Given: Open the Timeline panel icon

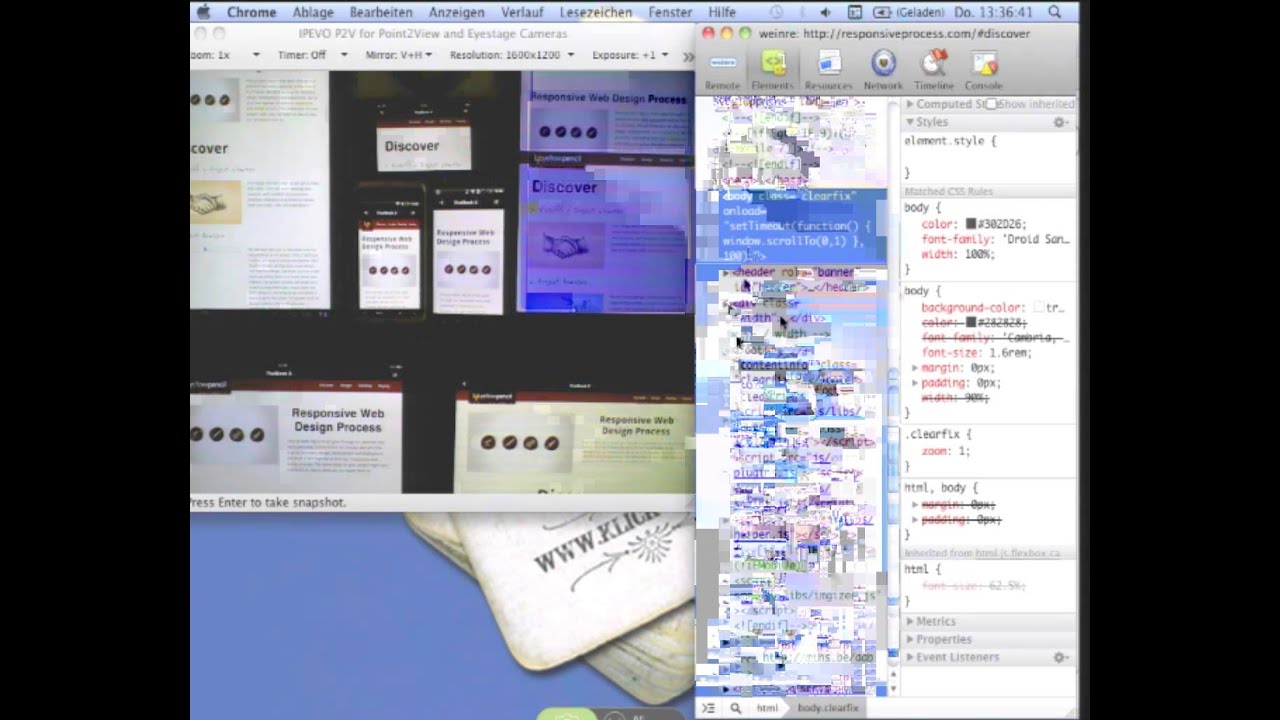Looking at the screenshot, I should click(934, 70).
